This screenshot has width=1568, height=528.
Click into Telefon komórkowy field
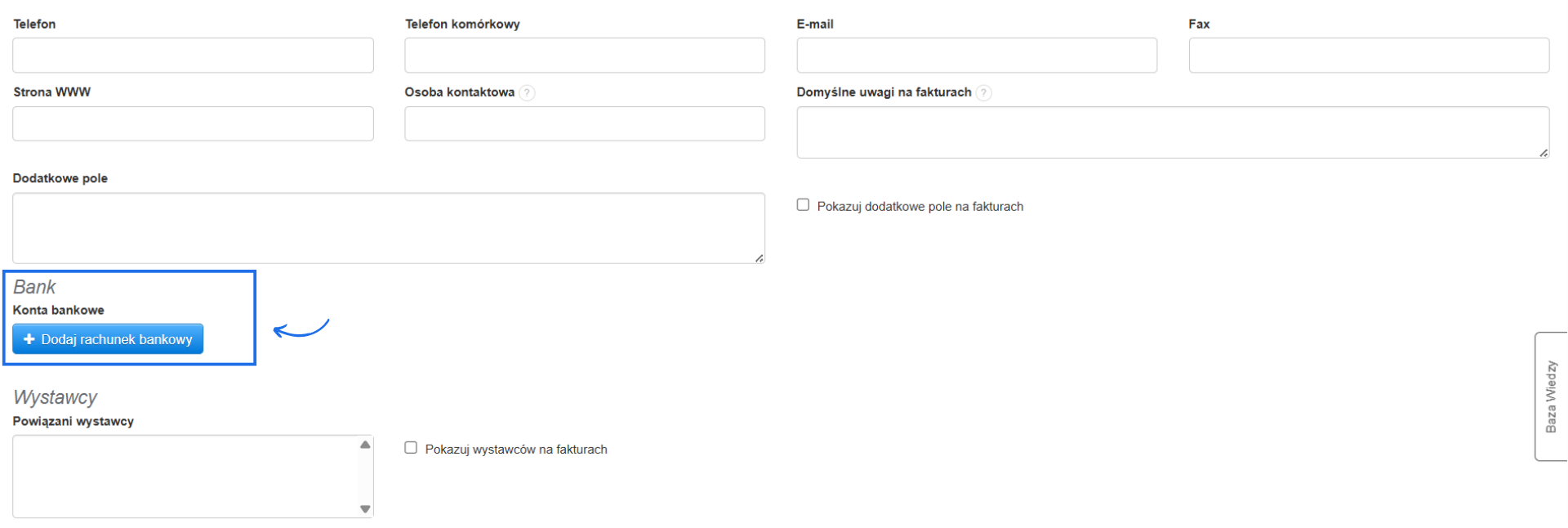(x=585, y=56)
